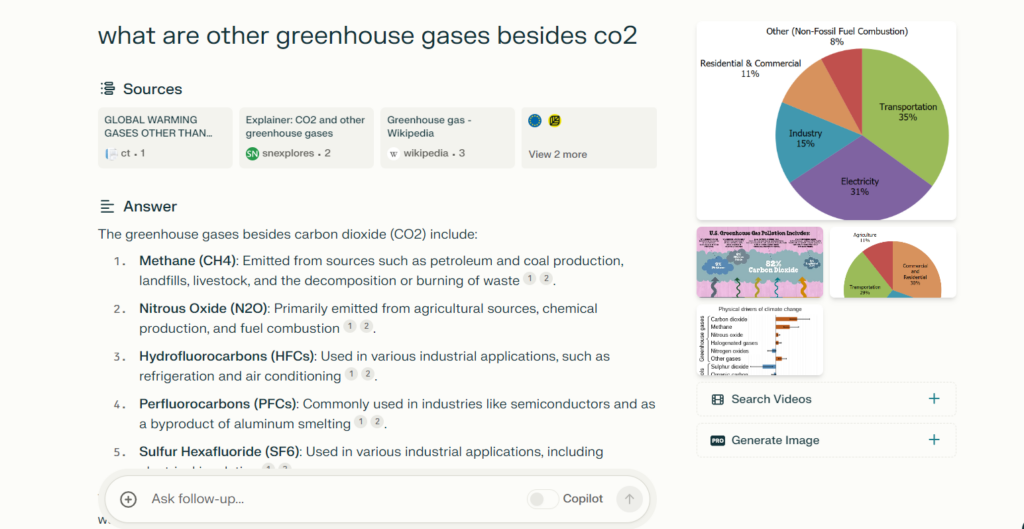
Task: Click the Sources heading icon
Action: 107,89
